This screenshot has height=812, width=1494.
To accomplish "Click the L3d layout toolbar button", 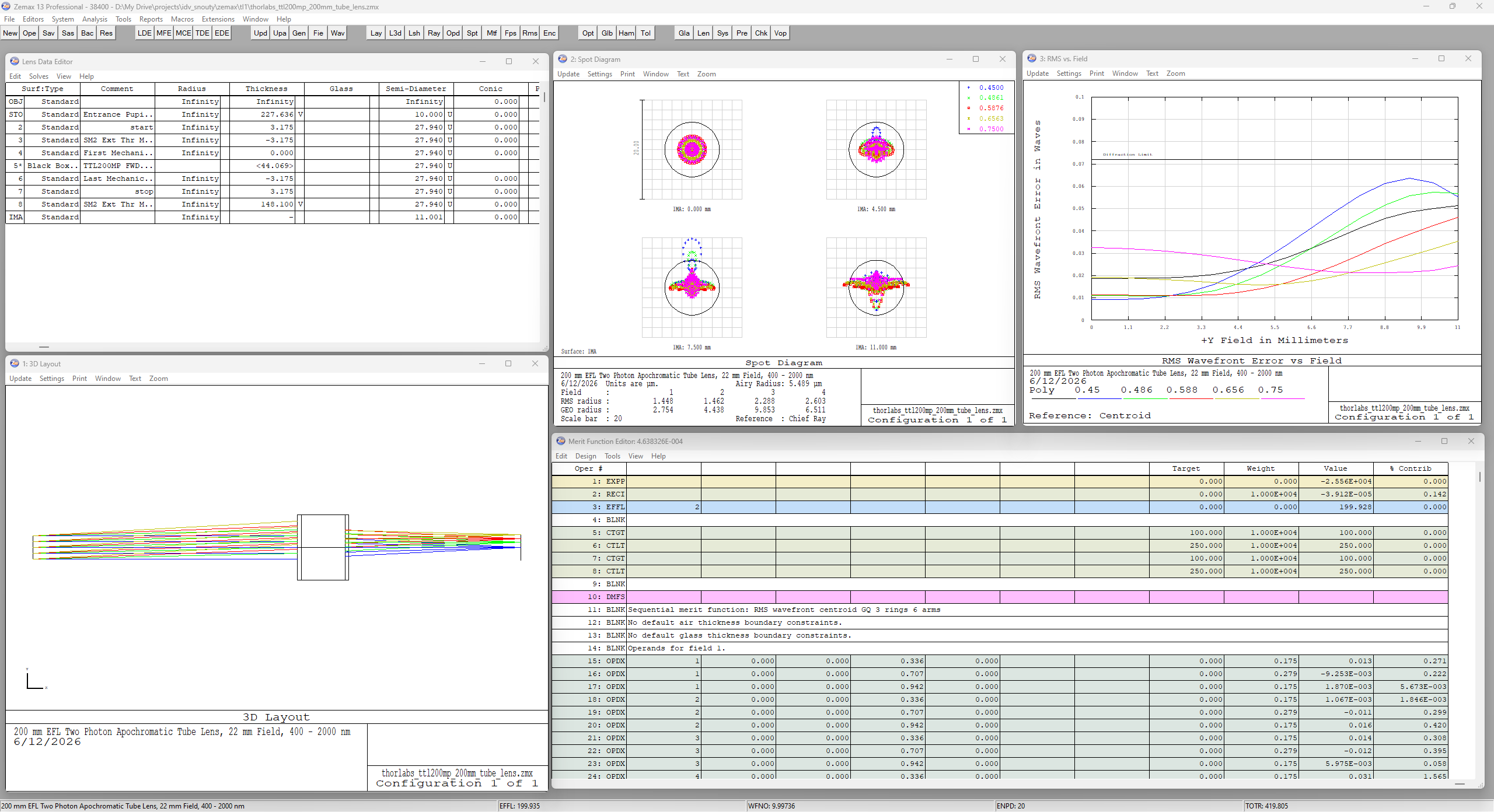I will click(395, 33).
